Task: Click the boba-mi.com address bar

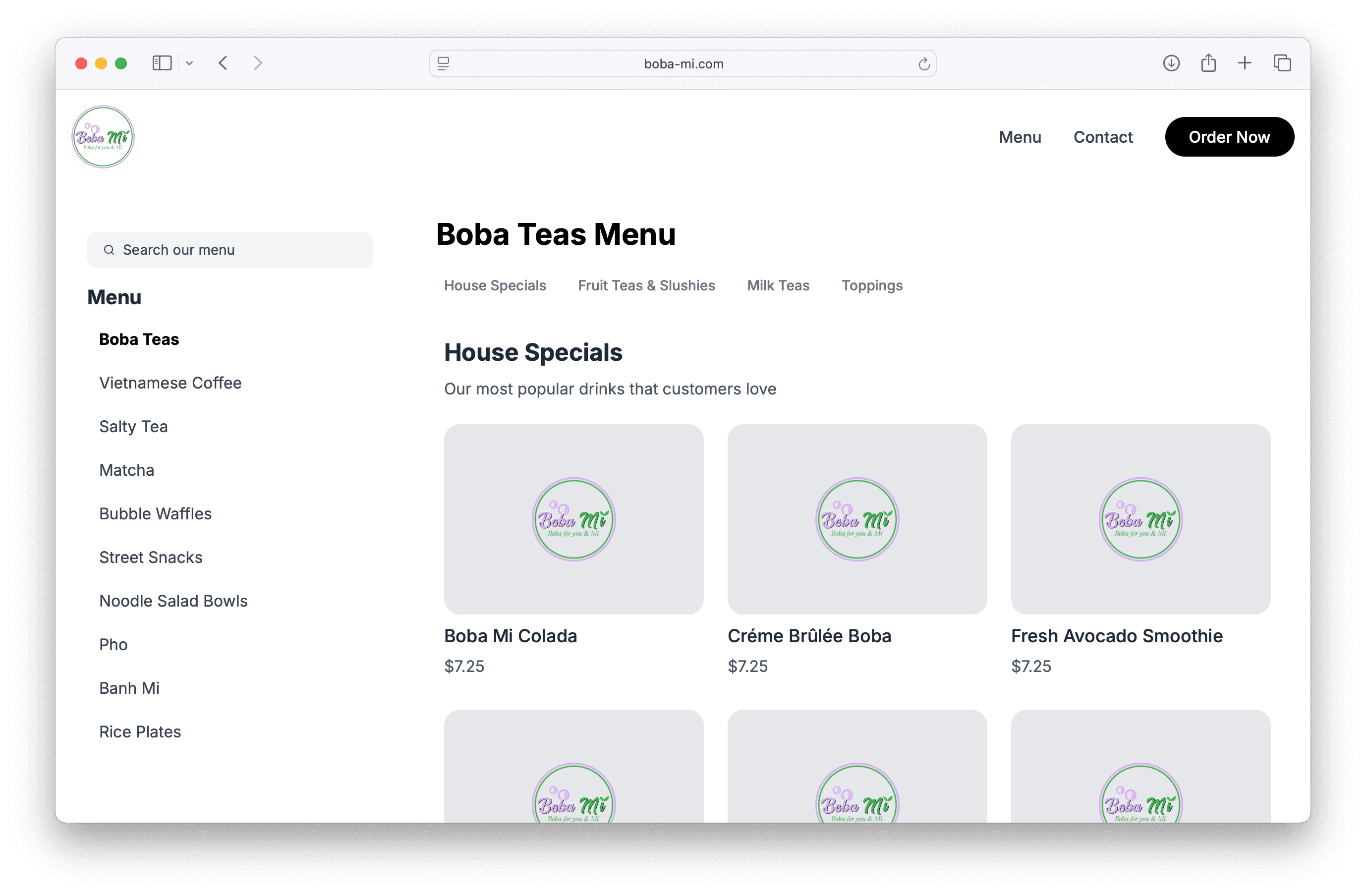Action: (683, 64)
